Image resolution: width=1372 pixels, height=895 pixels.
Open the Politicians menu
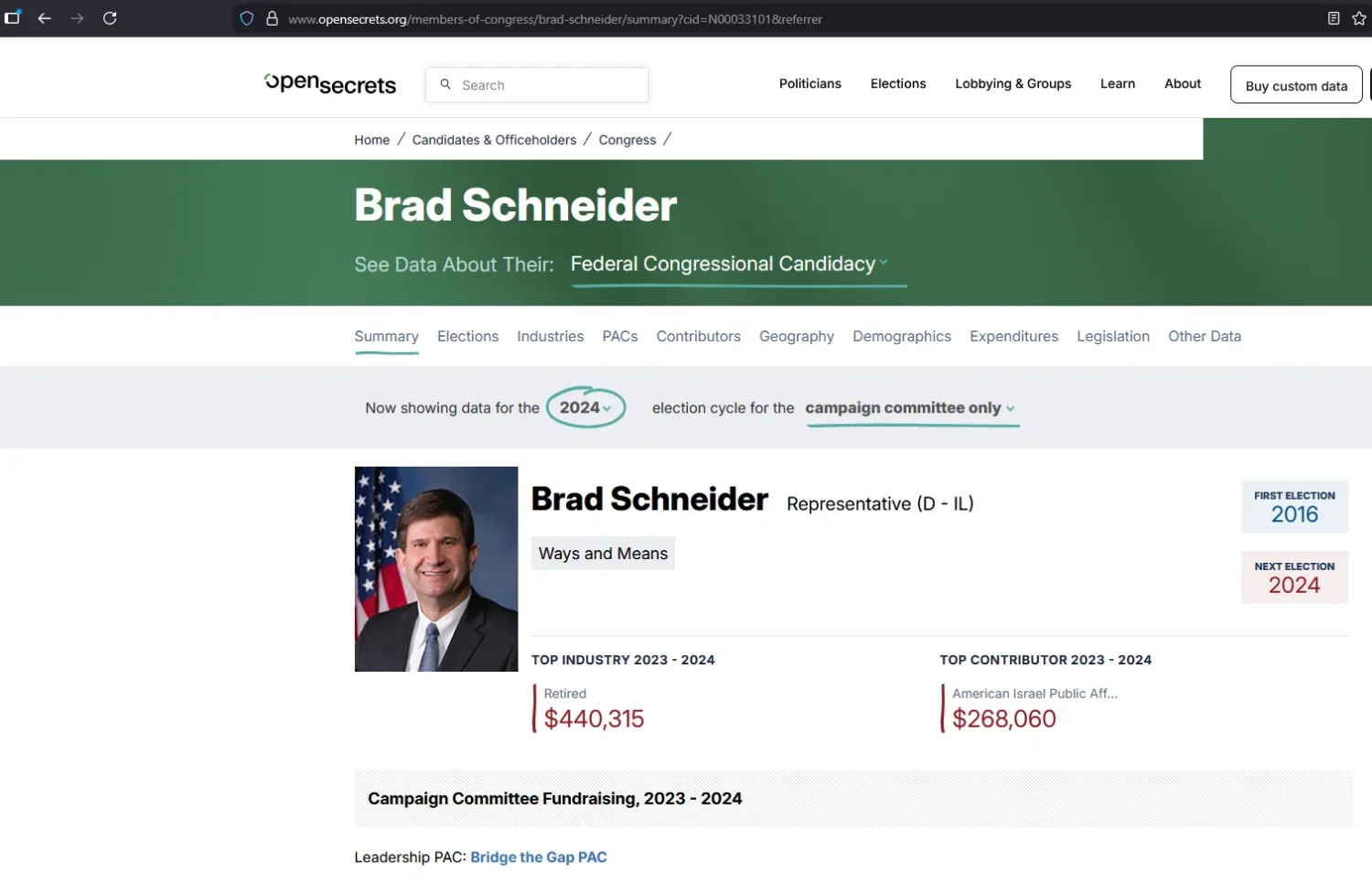point(810,83)
